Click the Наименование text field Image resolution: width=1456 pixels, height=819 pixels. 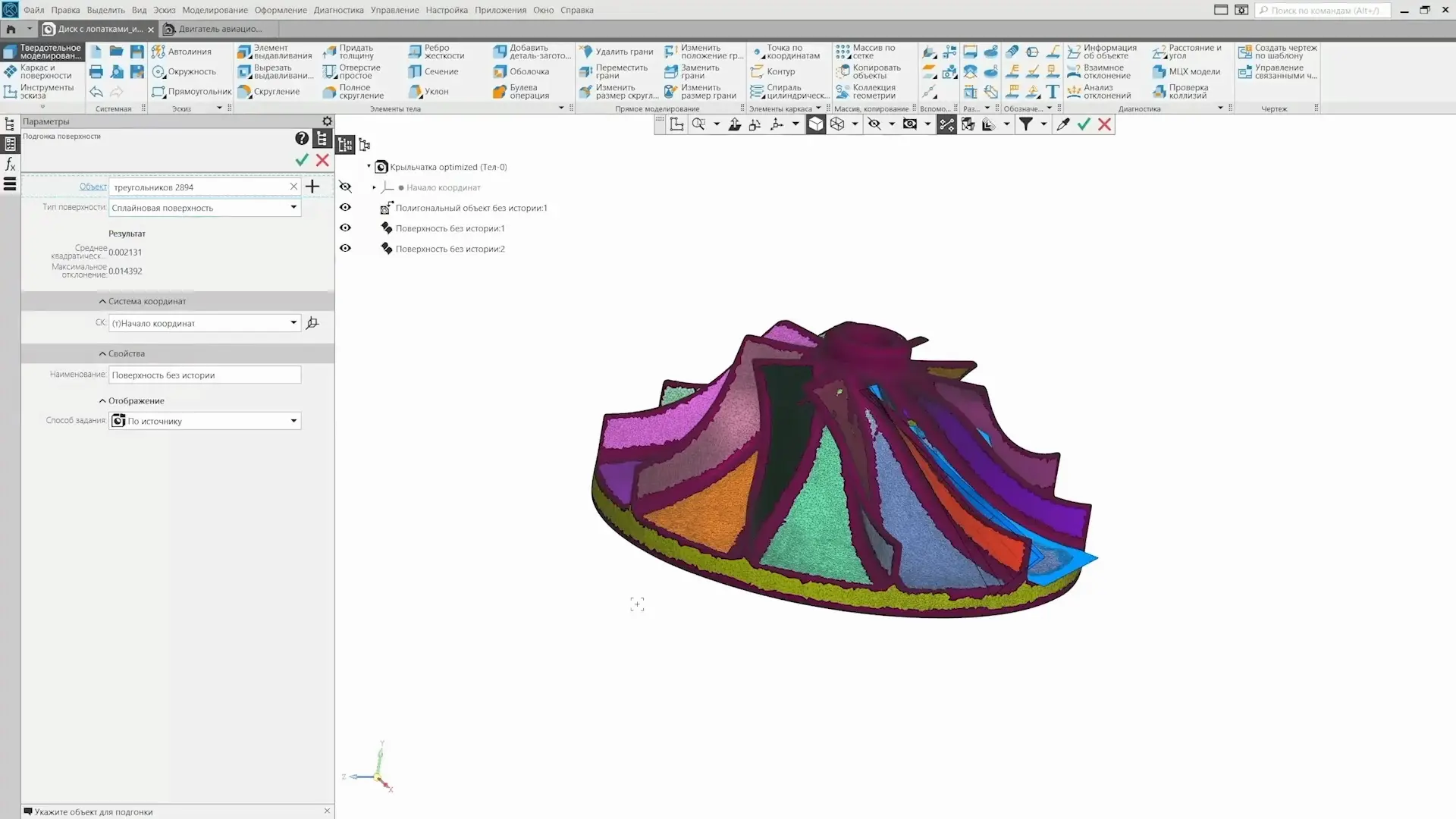pyautogui.click(x=205, y=375)
